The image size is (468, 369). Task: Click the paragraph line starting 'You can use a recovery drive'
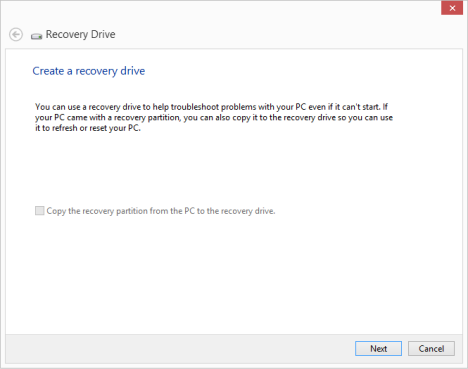[211, 107]
